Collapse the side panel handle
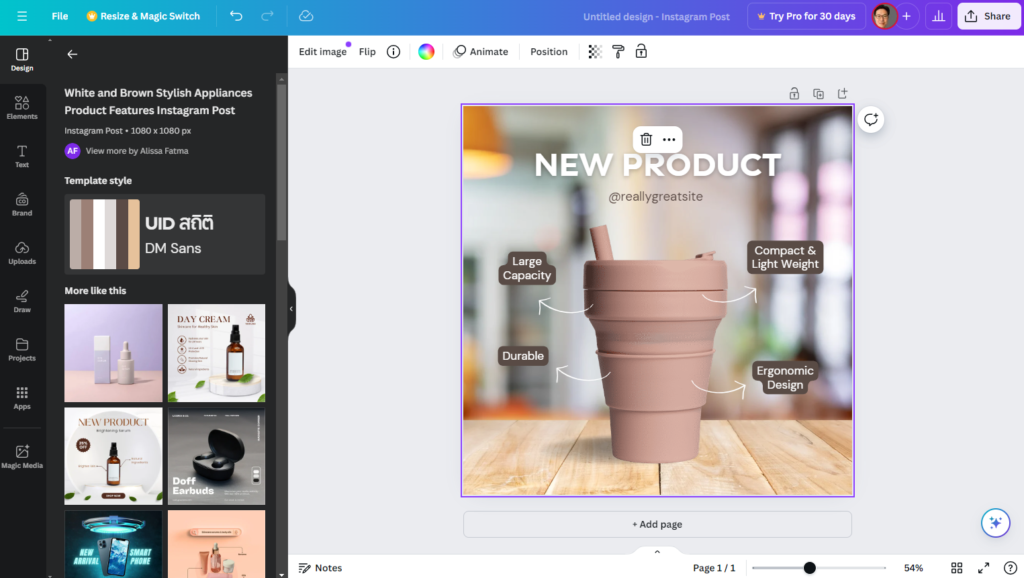The height and width of the screenshot is (578, 1024). click(x=291, y=309)
